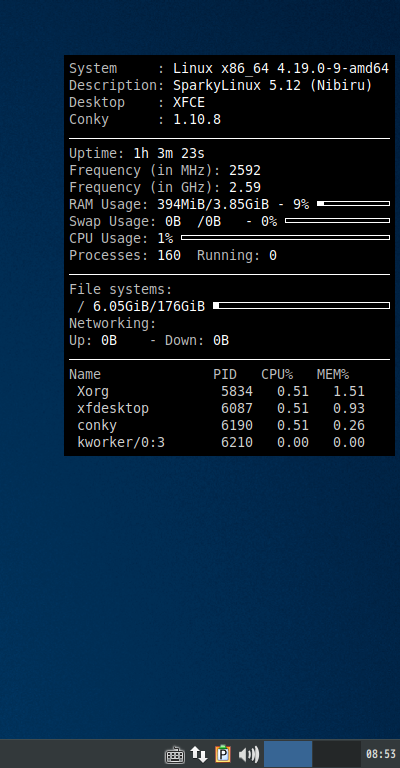Click the MHz frequency value '2592'
The width and height of the screenshot is (400, 768).
pyautogui.click(x=245, y=170)
